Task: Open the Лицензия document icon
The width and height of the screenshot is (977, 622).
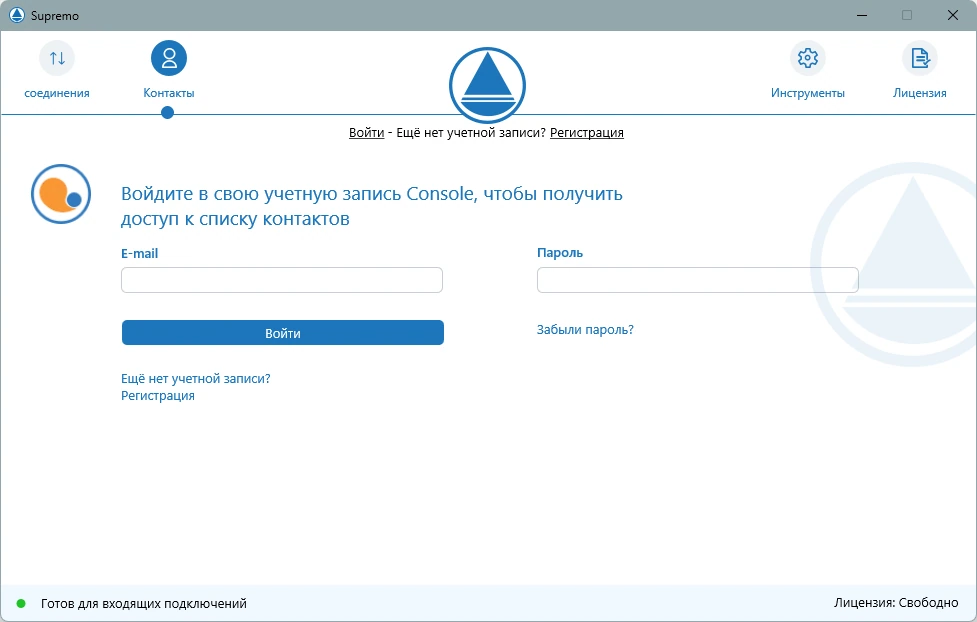Action: (x=920, y=58)
